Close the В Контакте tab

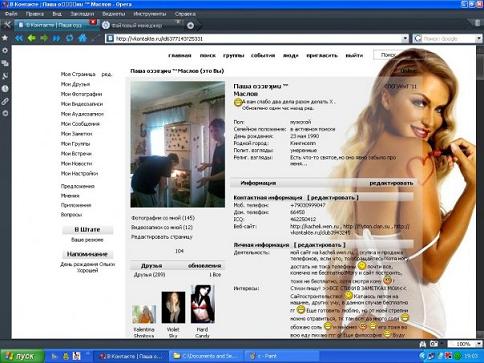[93, 22]
